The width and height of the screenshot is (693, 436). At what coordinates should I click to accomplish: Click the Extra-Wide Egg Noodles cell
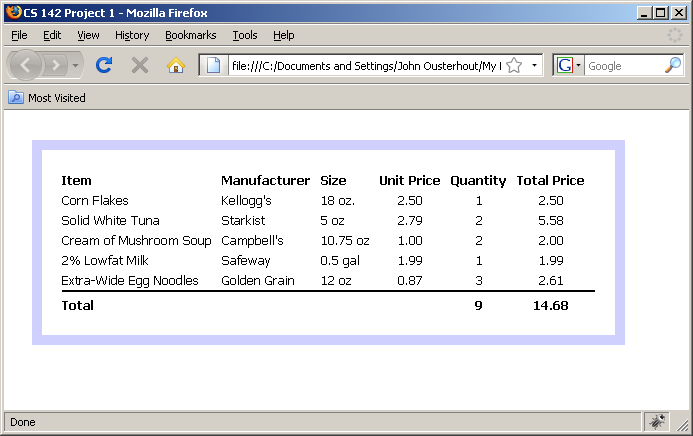point(130,281)
